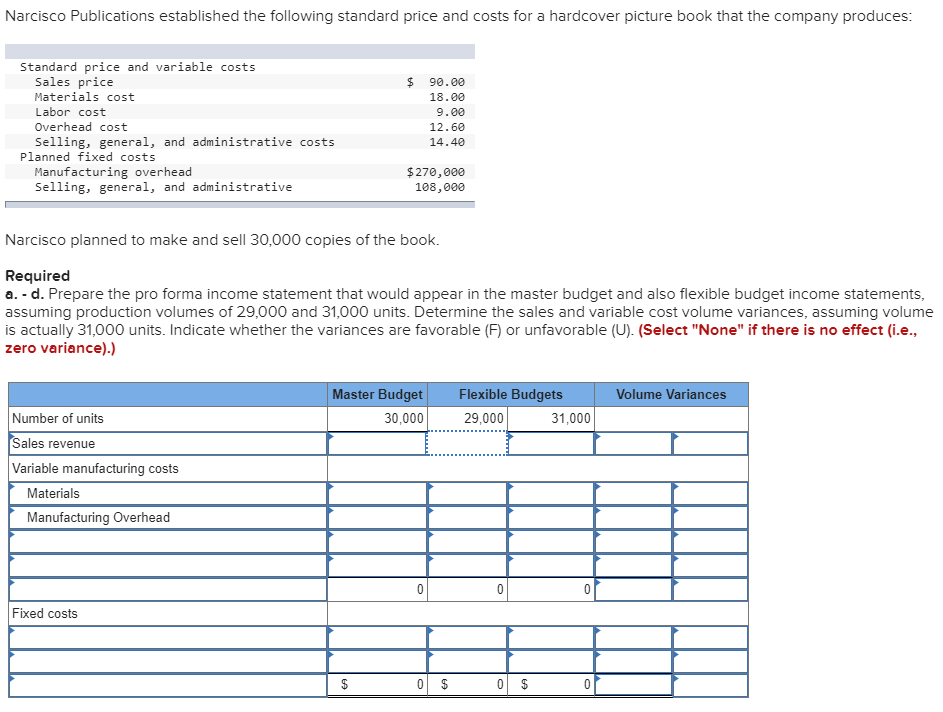The image size is (943, 712).
Task: Click the $270,000 manufacturing overhead value
Action: pos(436,172)
